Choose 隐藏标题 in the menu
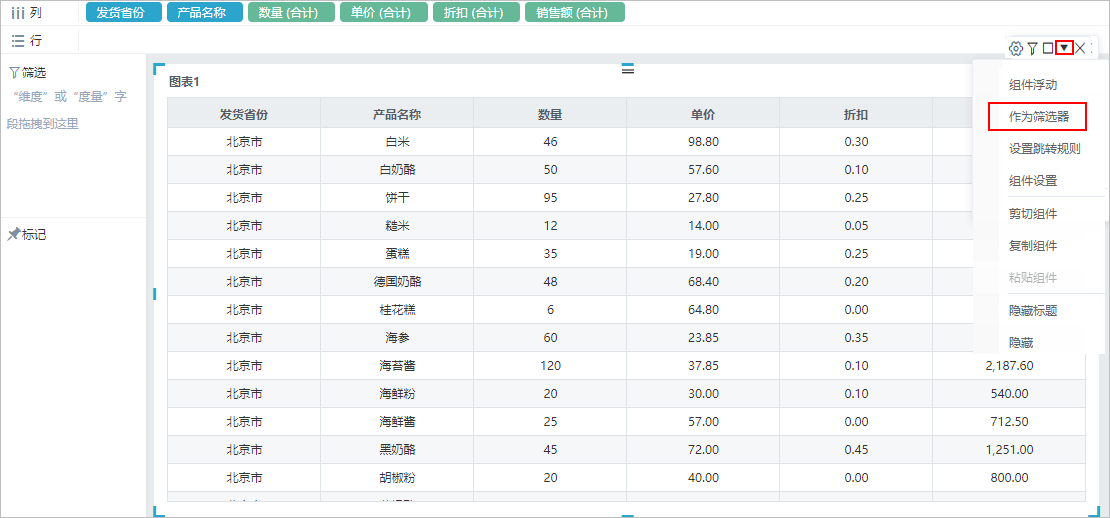This screenshot has height=518, width=1110. click(x=1033, y=310)
